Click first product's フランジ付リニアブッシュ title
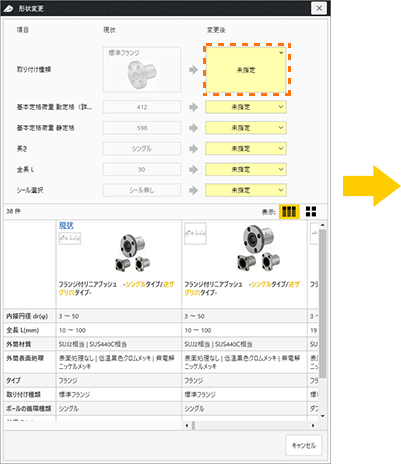The image size is (401, 464). pyautogui.click(x=116, y=288)
